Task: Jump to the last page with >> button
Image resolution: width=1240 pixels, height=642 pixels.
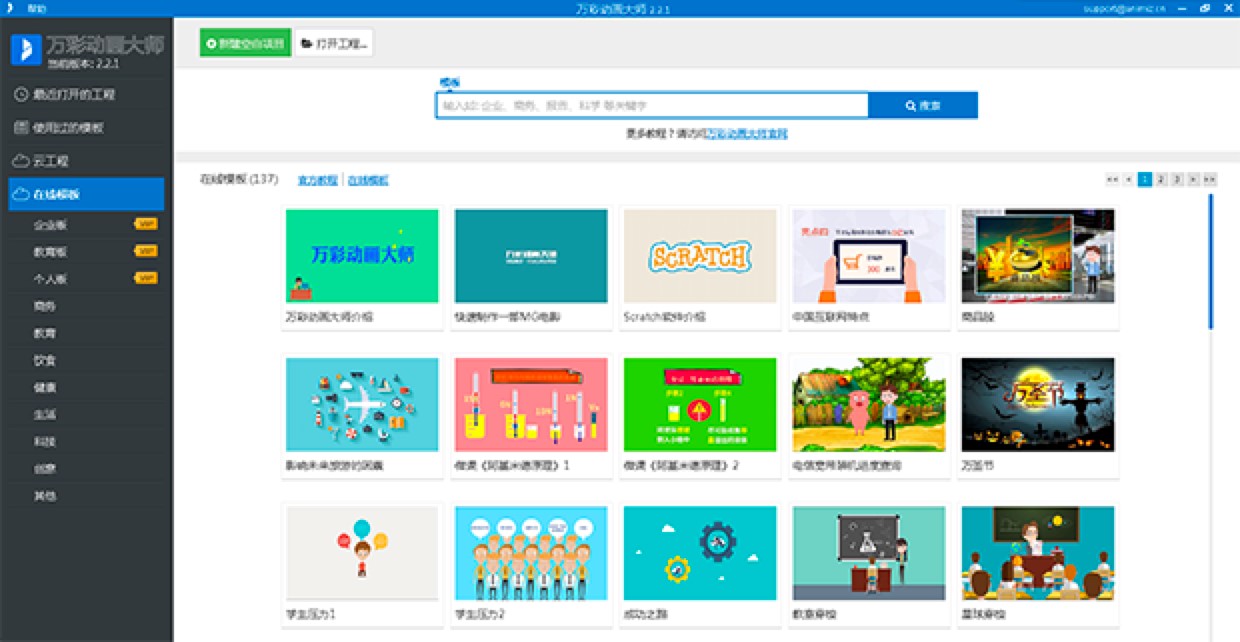Action: [1209, 179]
